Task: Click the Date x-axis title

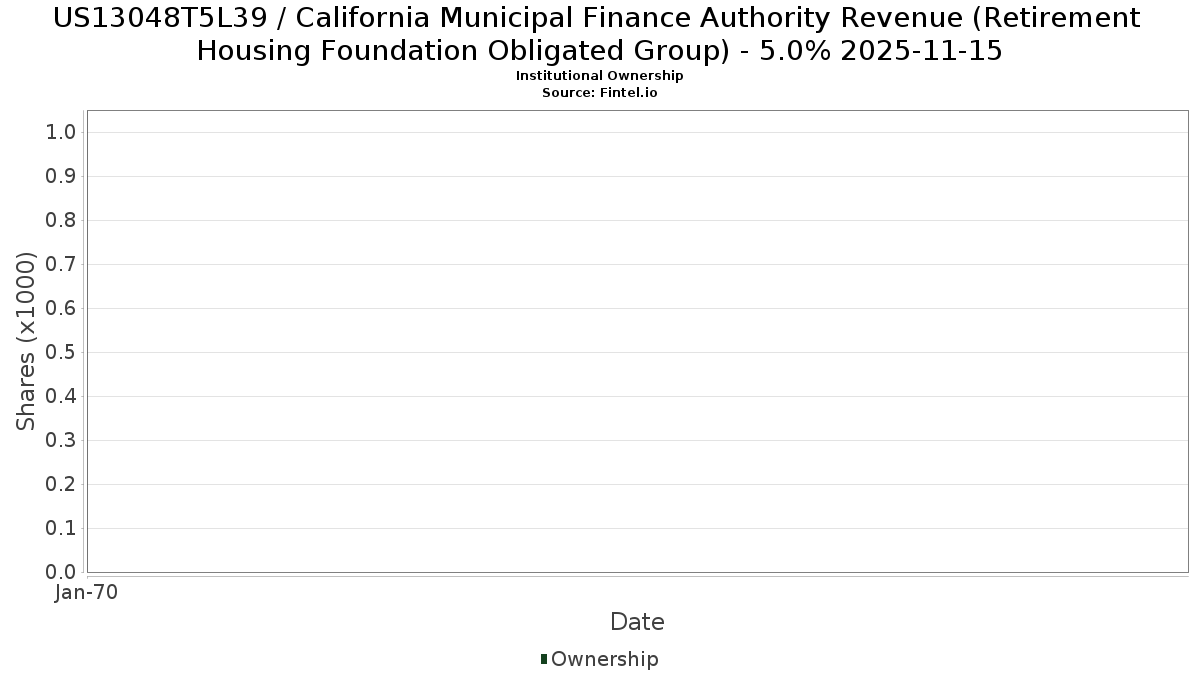Action: [x=637, y=622]
